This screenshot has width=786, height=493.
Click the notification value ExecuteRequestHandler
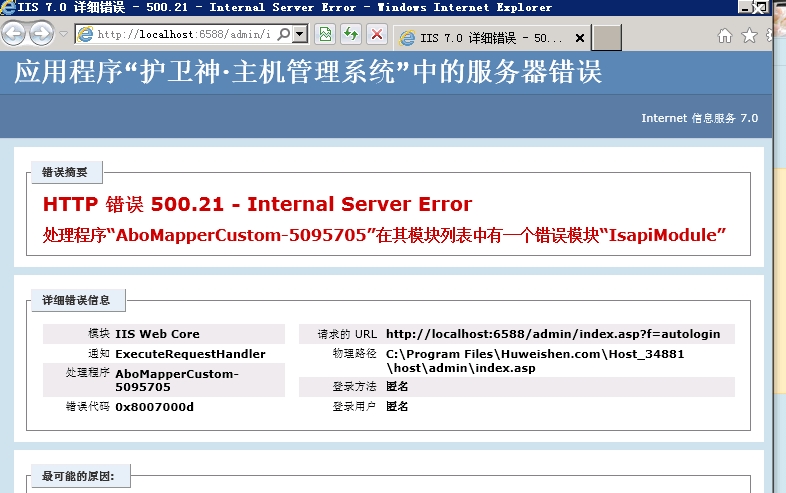tap(190, 354)
